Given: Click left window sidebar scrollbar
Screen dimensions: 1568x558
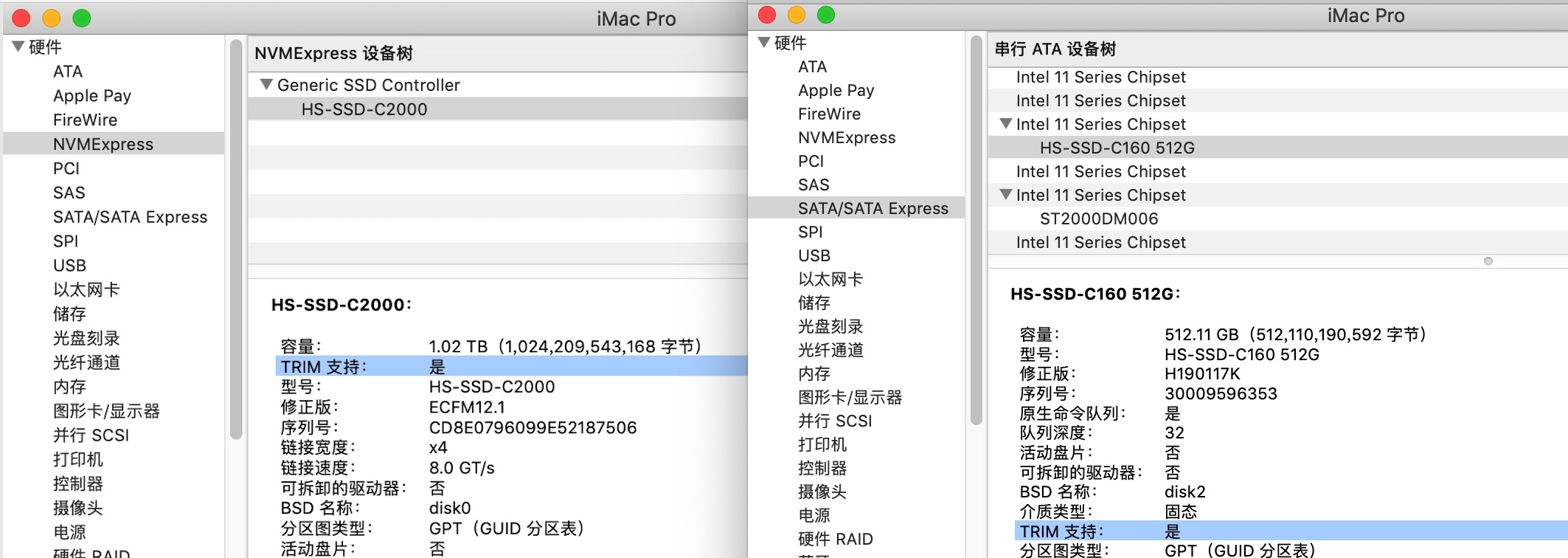Looking at the screenshot, I should tap(236, 240).
